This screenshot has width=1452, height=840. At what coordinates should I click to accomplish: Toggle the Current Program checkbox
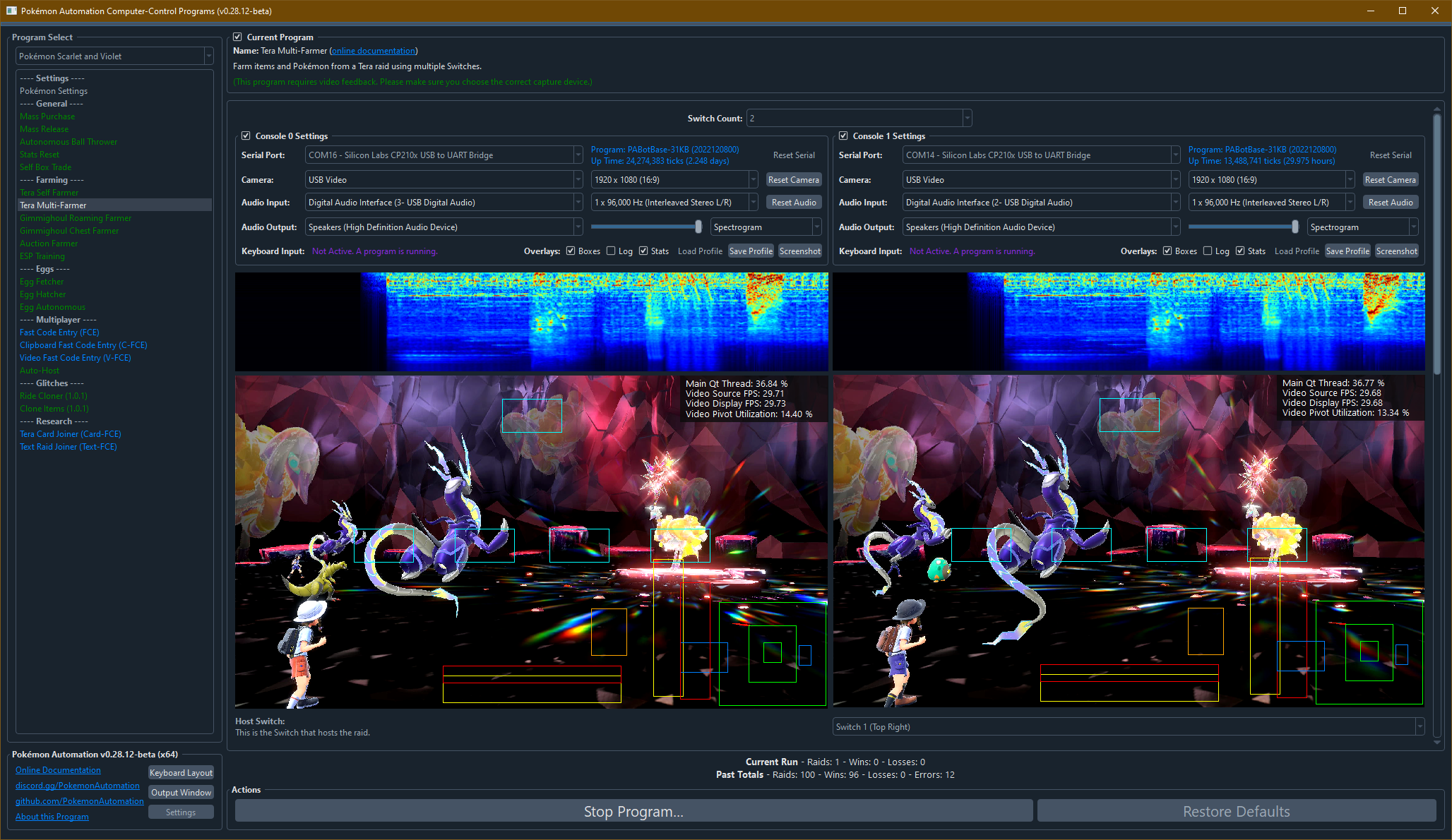238,37
